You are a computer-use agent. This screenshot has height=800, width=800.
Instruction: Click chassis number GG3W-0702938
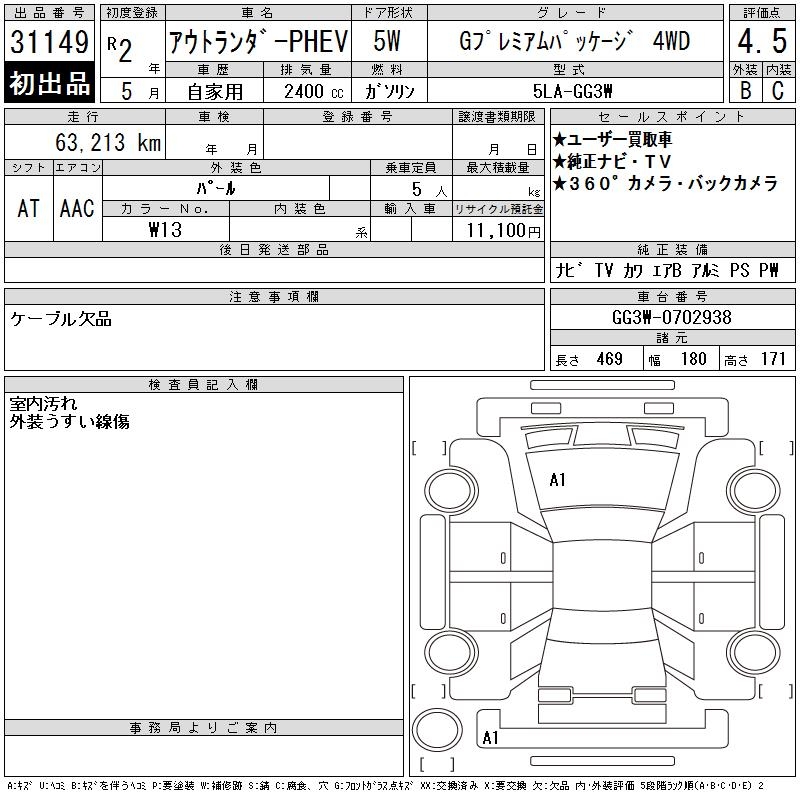671,317
